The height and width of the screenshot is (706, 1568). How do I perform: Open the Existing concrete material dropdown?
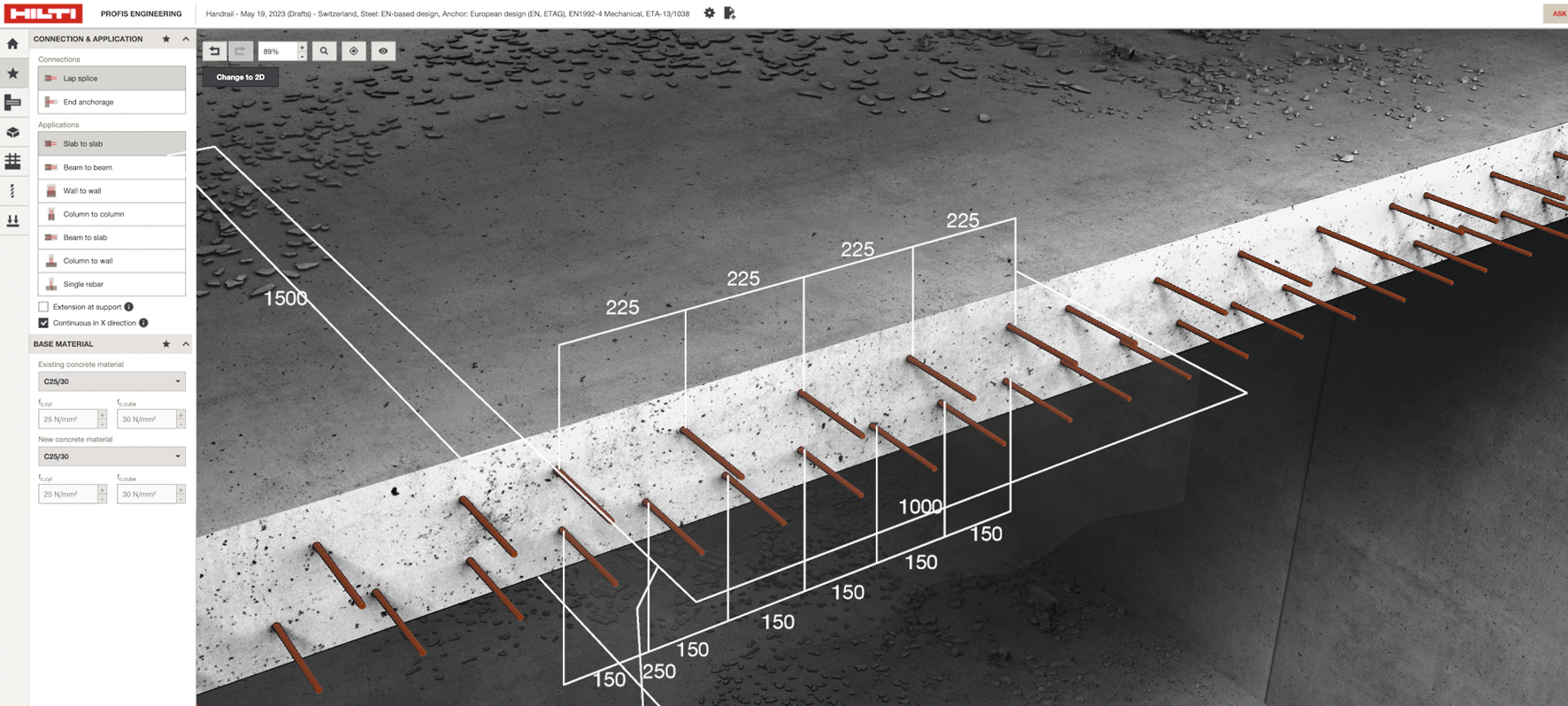(111, 381)
